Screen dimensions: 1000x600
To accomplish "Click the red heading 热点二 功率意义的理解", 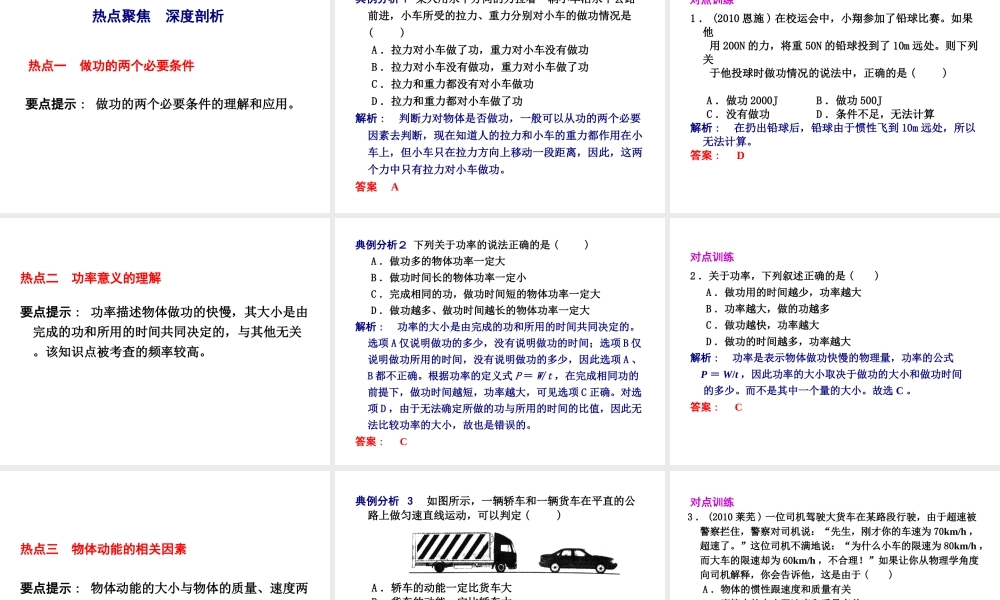I will click(x=91, y=278).
